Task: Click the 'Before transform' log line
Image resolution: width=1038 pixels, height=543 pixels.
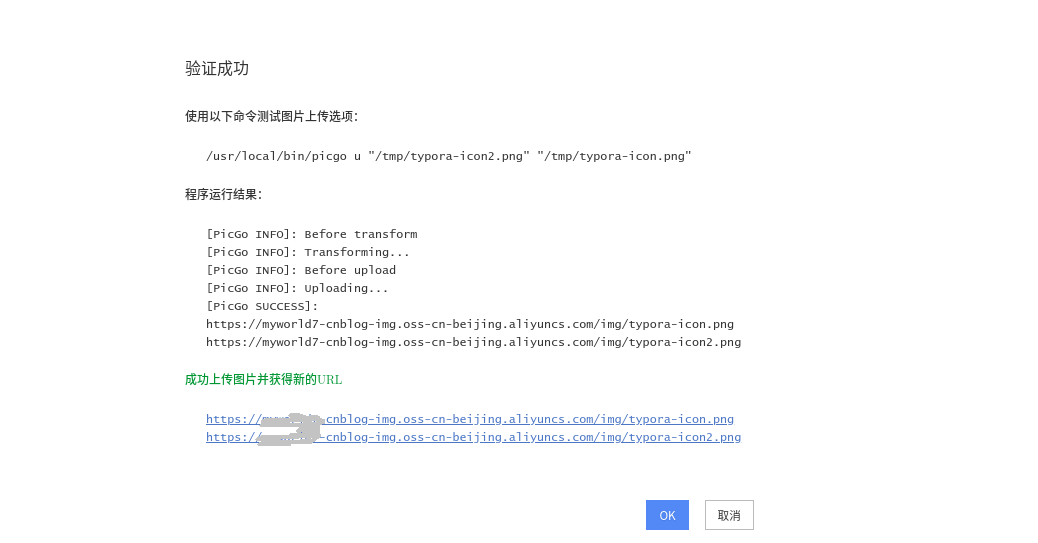Action: (x=312, y=234)
